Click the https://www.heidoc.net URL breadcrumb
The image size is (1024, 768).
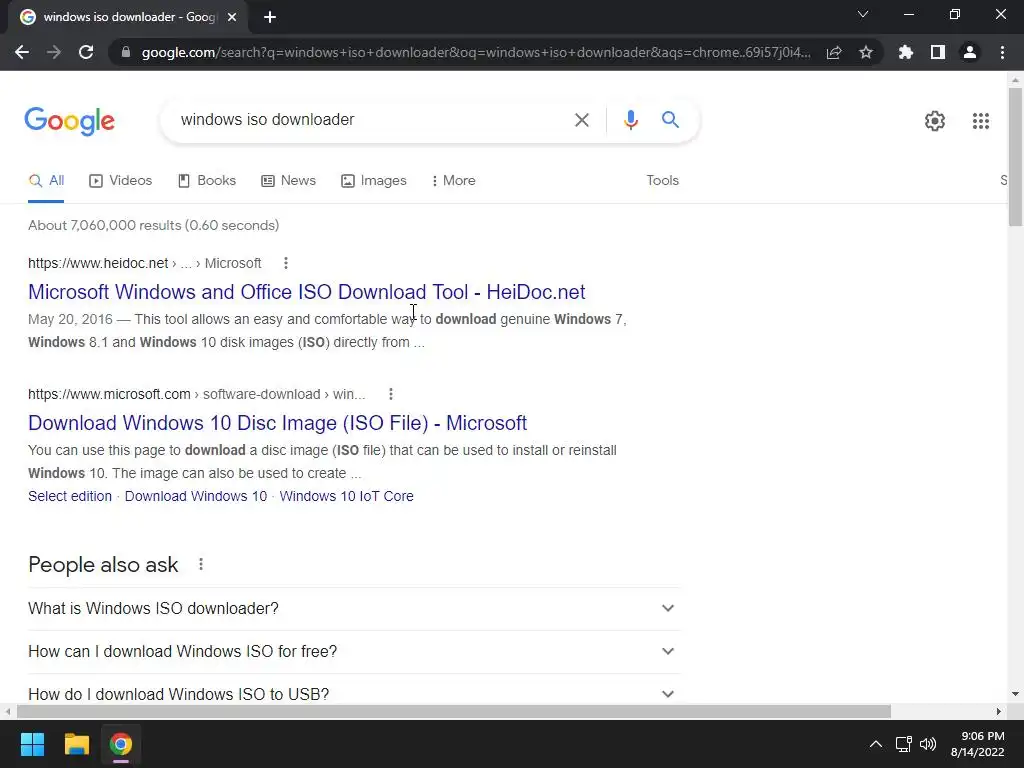click(144, 263)
